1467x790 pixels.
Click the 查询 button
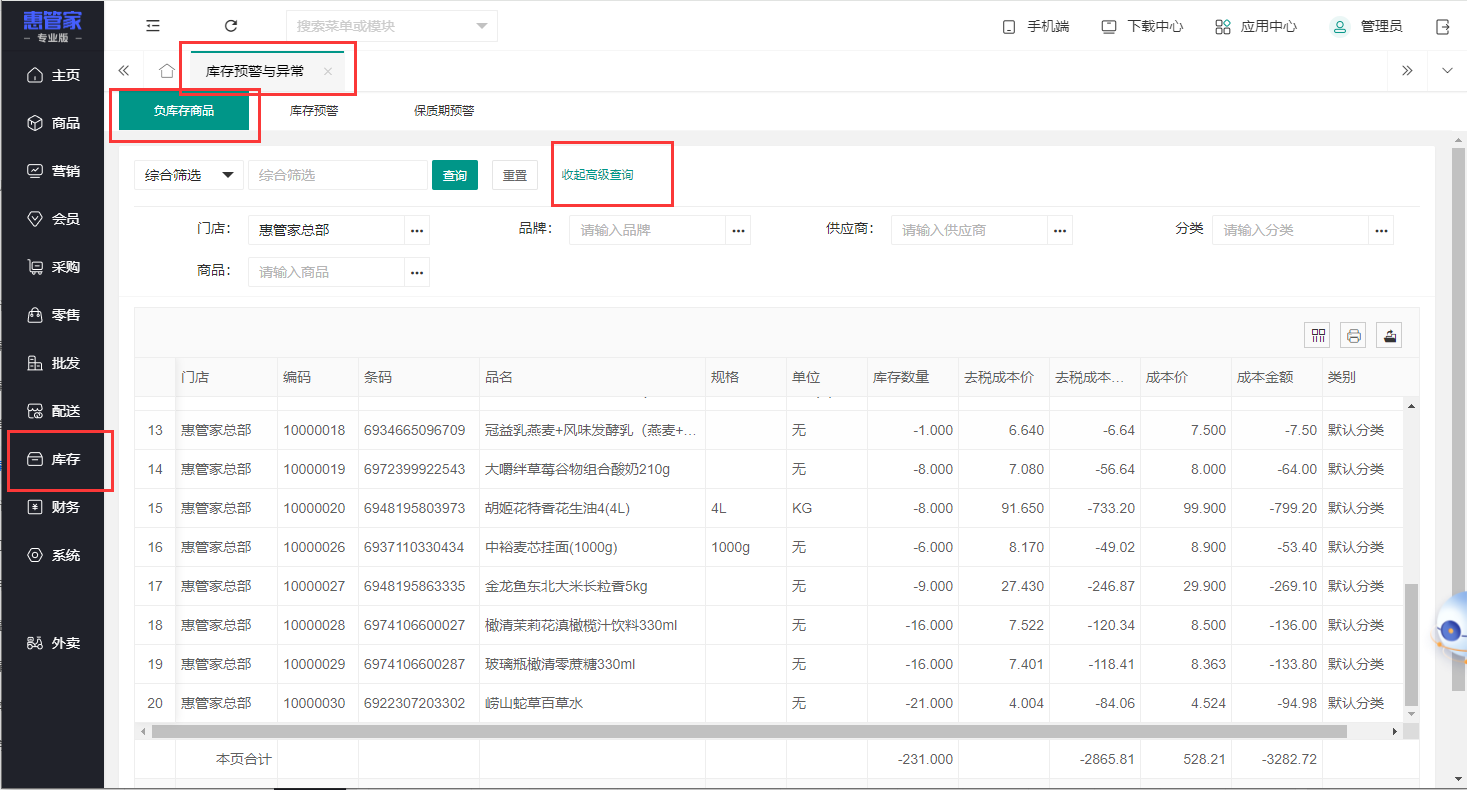point(455,175)
